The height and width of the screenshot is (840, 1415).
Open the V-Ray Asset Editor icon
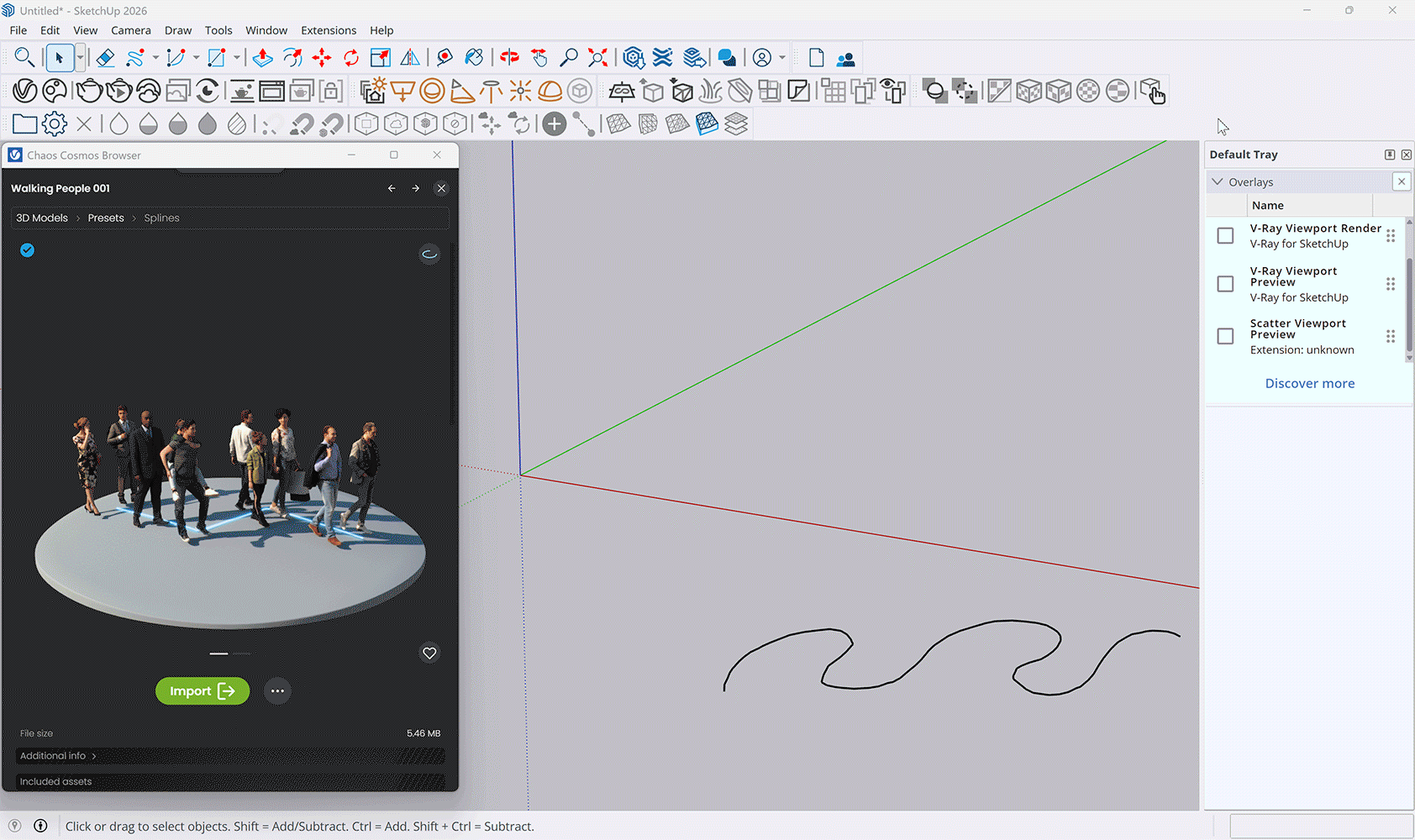click(24, 91)
